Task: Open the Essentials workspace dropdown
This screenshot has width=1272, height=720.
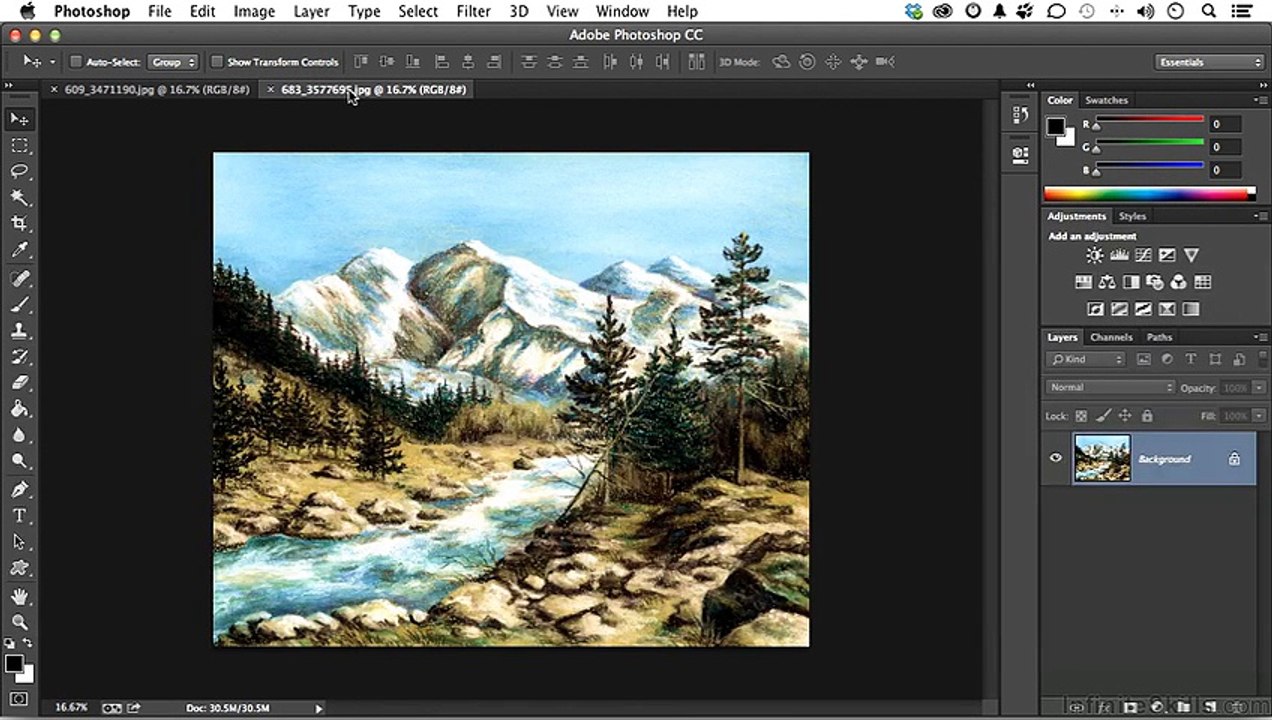Action: point(1209,62)
